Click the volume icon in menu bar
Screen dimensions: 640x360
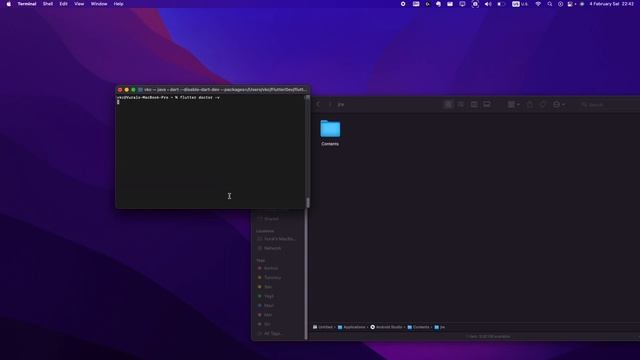click(488, 4)
